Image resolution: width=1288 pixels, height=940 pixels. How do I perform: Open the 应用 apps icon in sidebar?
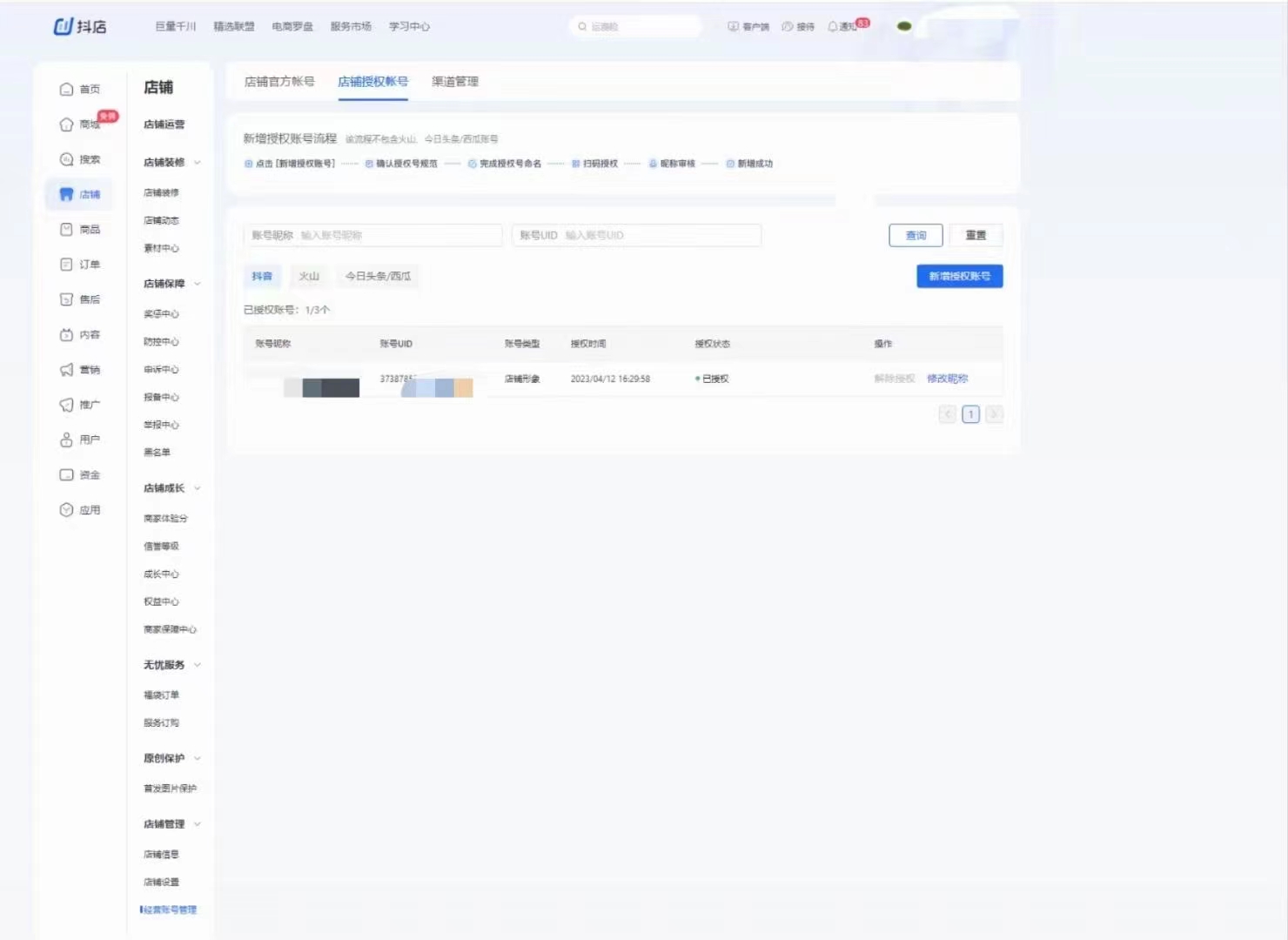click(x=66, y=510)
